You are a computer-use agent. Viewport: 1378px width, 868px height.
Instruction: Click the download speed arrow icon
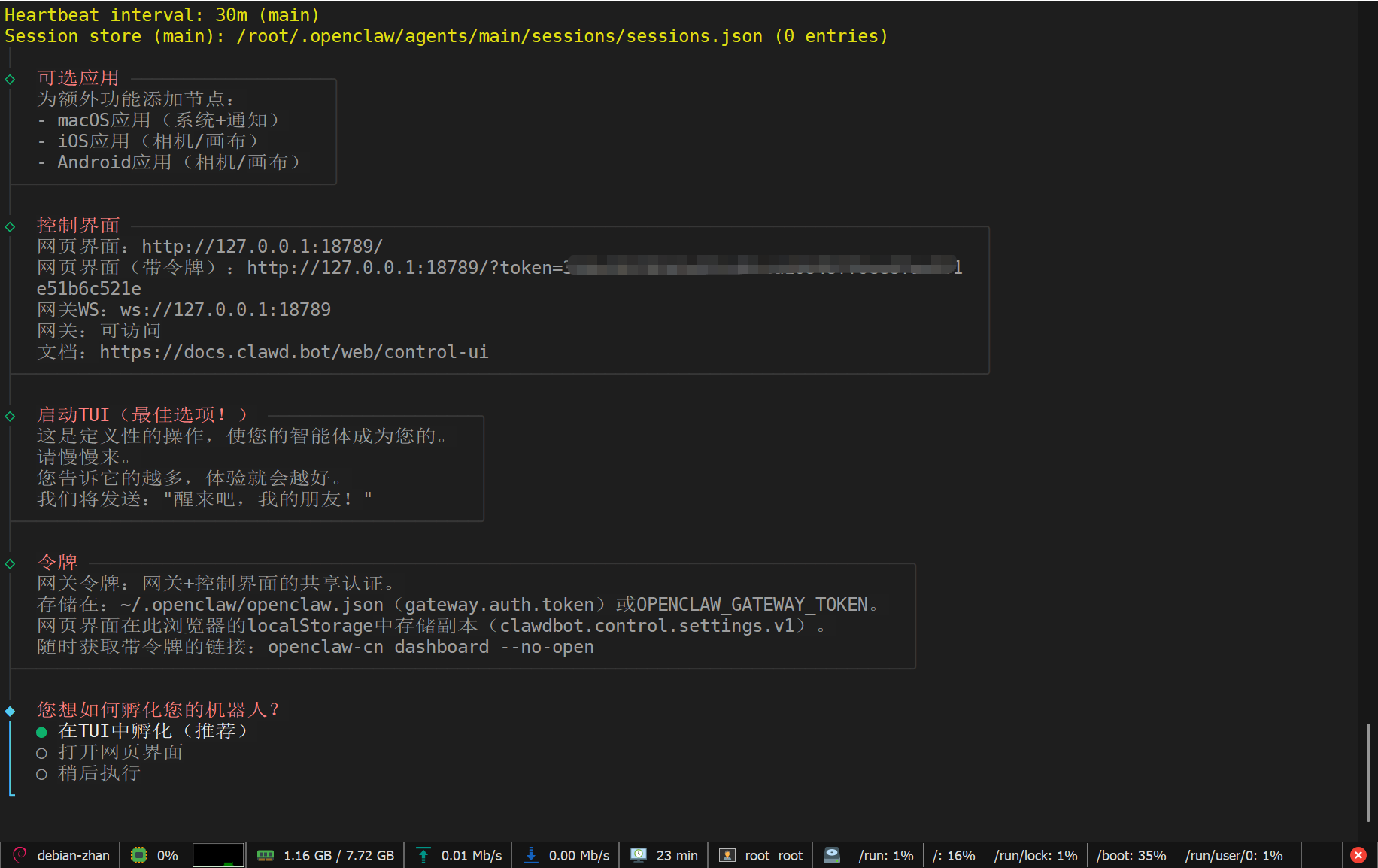pos(531,855)
